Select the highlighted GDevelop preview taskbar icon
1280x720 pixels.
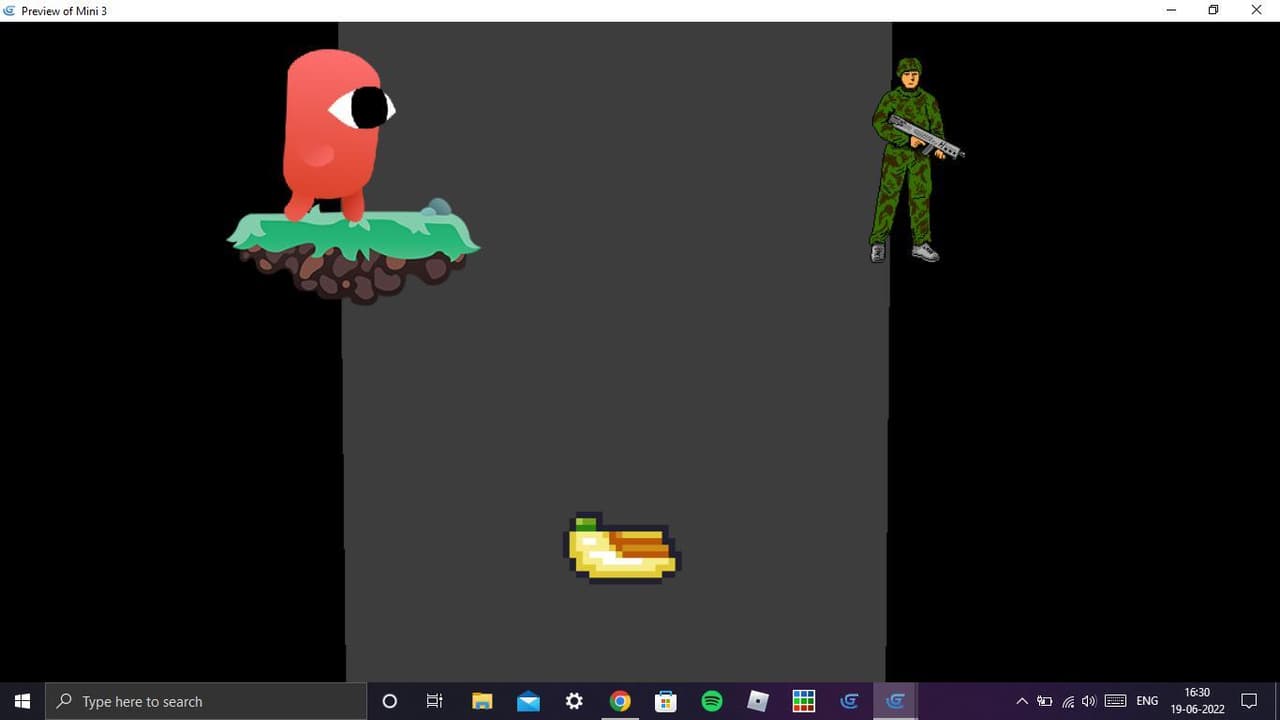click(x=896, y=701)
